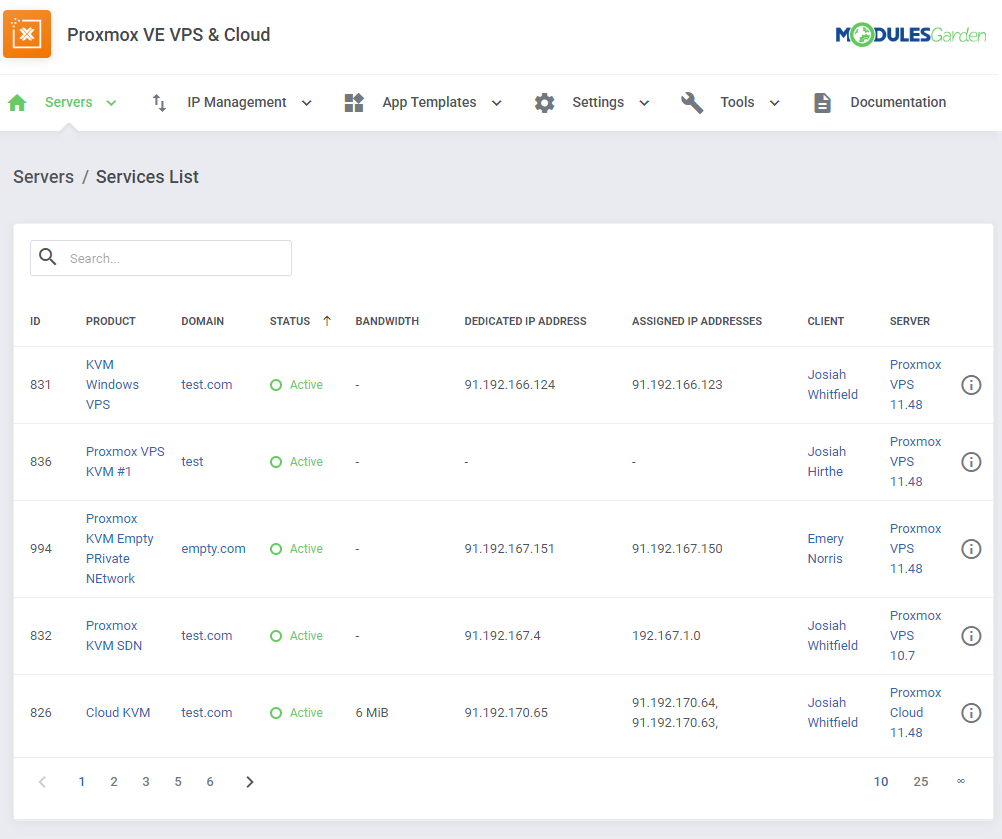Open Proxmox KVM Empty PRivate NEtwork link
Image resolution: width=1002 pixels, height=839 pixels.
[x=119, y=548]
